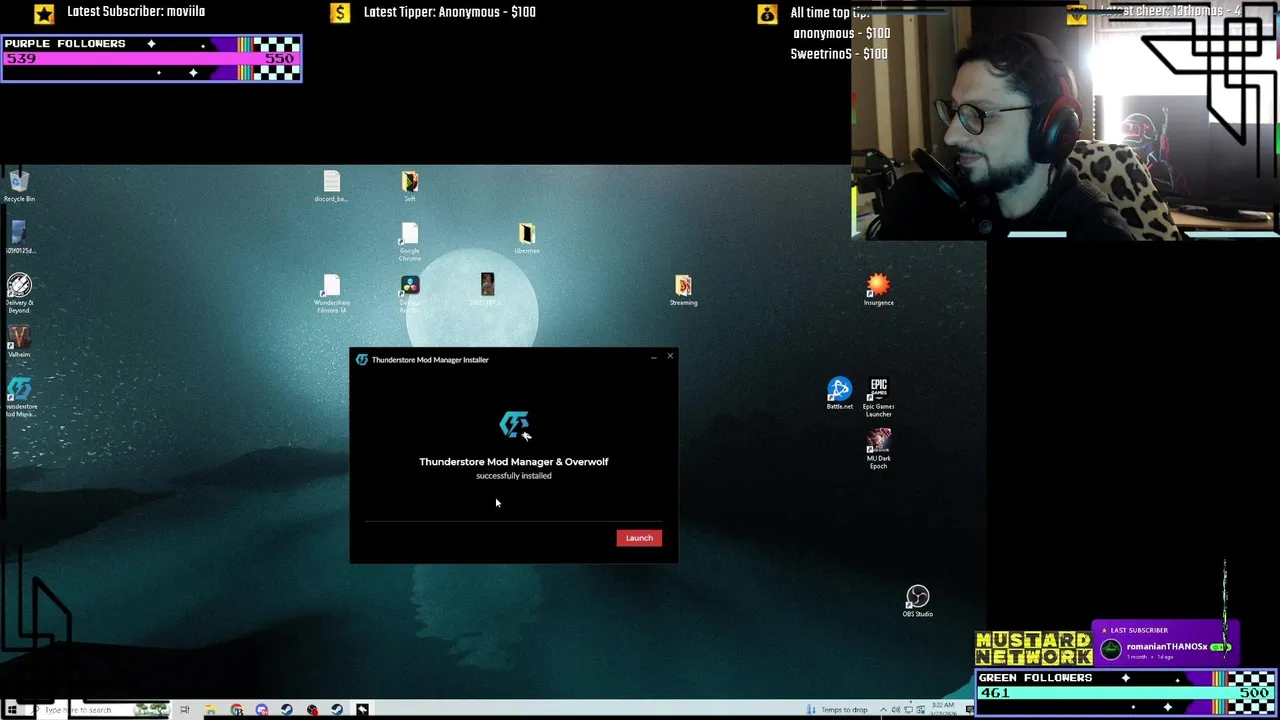1280x720 pixels.
Task: Click the weather widget 'Temps to drop'
Action: pyautogui.click(x=838, y=710)
